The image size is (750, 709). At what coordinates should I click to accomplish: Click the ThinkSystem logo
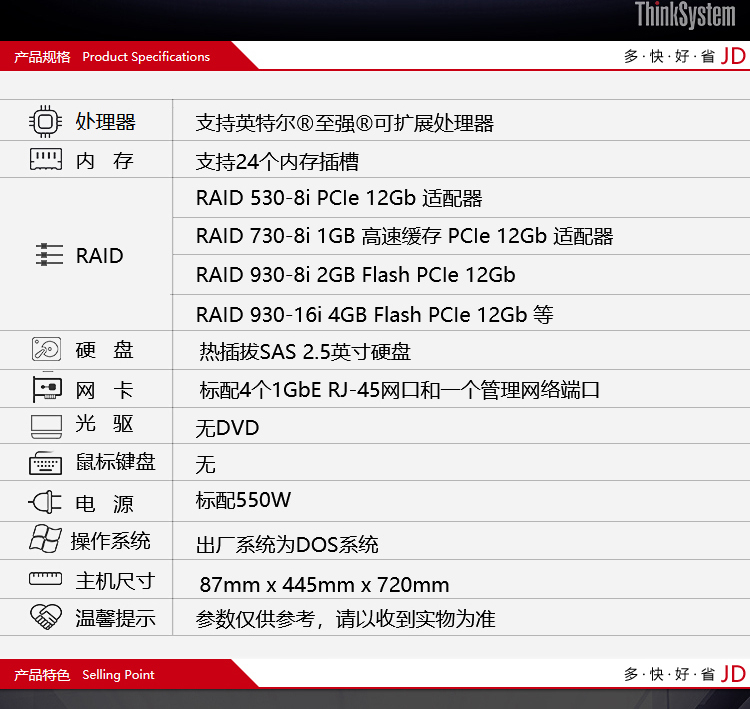point(685,15)
